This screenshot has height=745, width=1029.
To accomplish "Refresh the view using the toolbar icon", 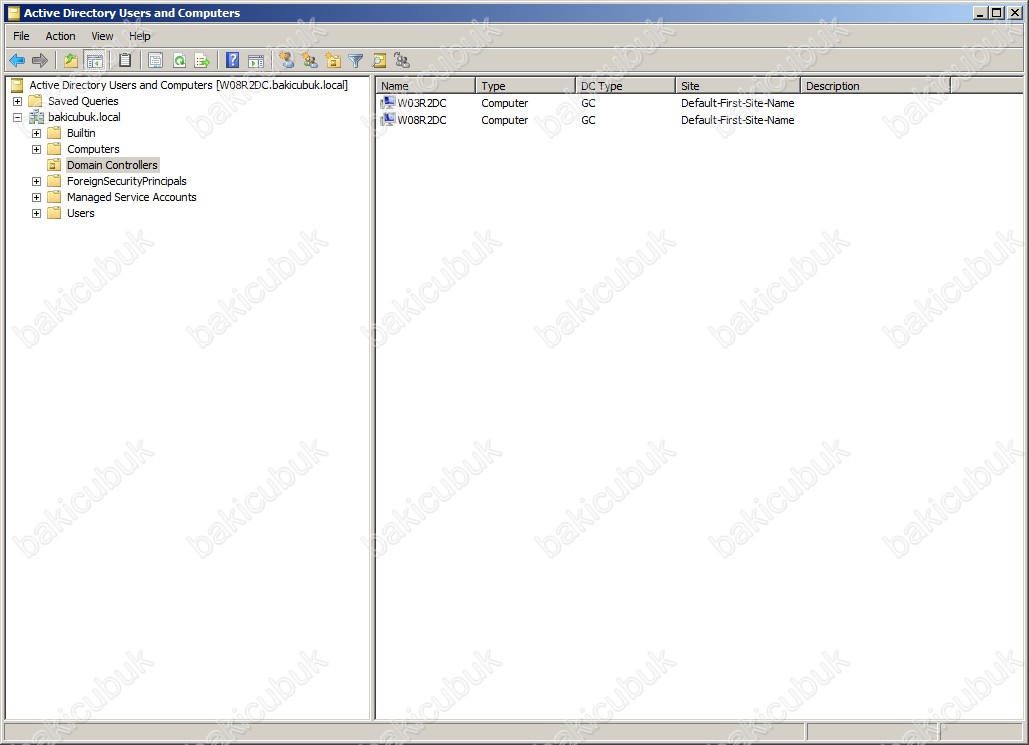I will click(179, 61).
